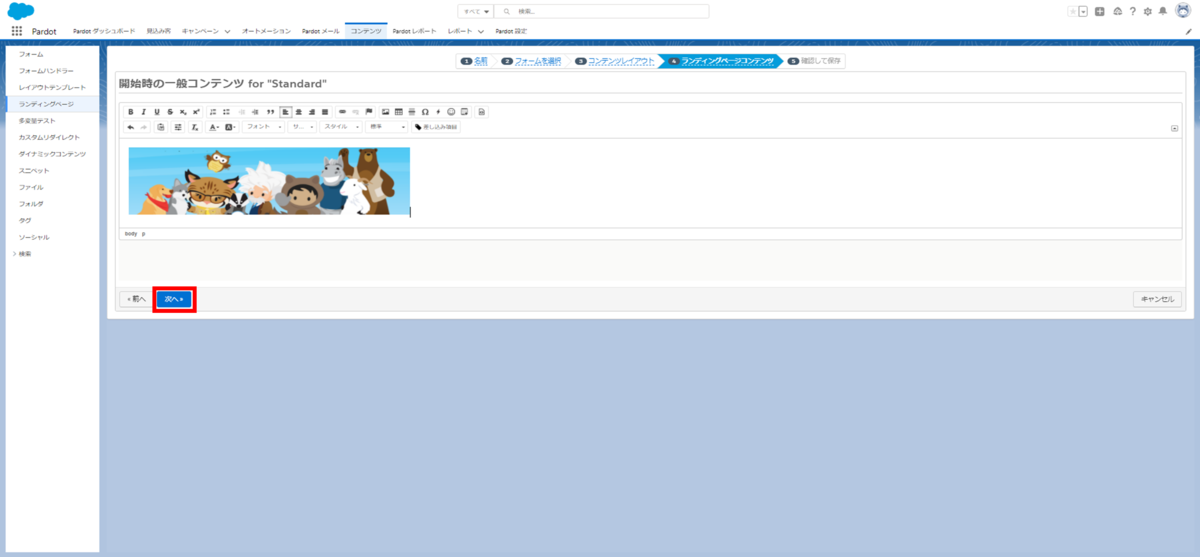
Task: Open the スタイル style dropdown
Action: coord(341,127)
